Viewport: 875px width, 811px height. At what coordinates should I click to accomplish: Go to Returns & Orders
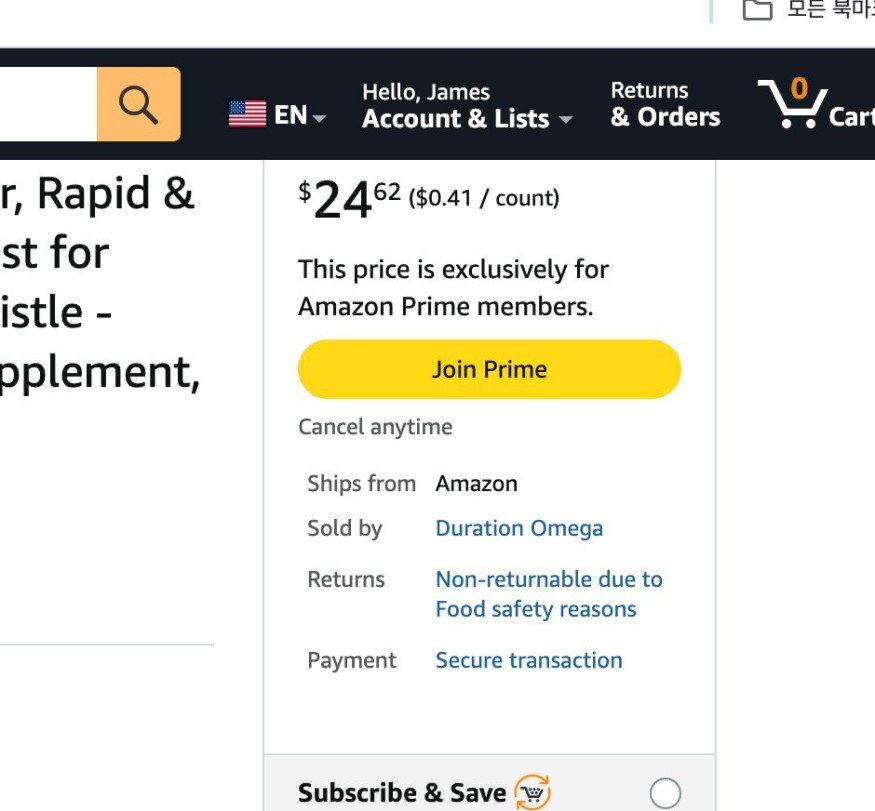click(x=665, y=104)
